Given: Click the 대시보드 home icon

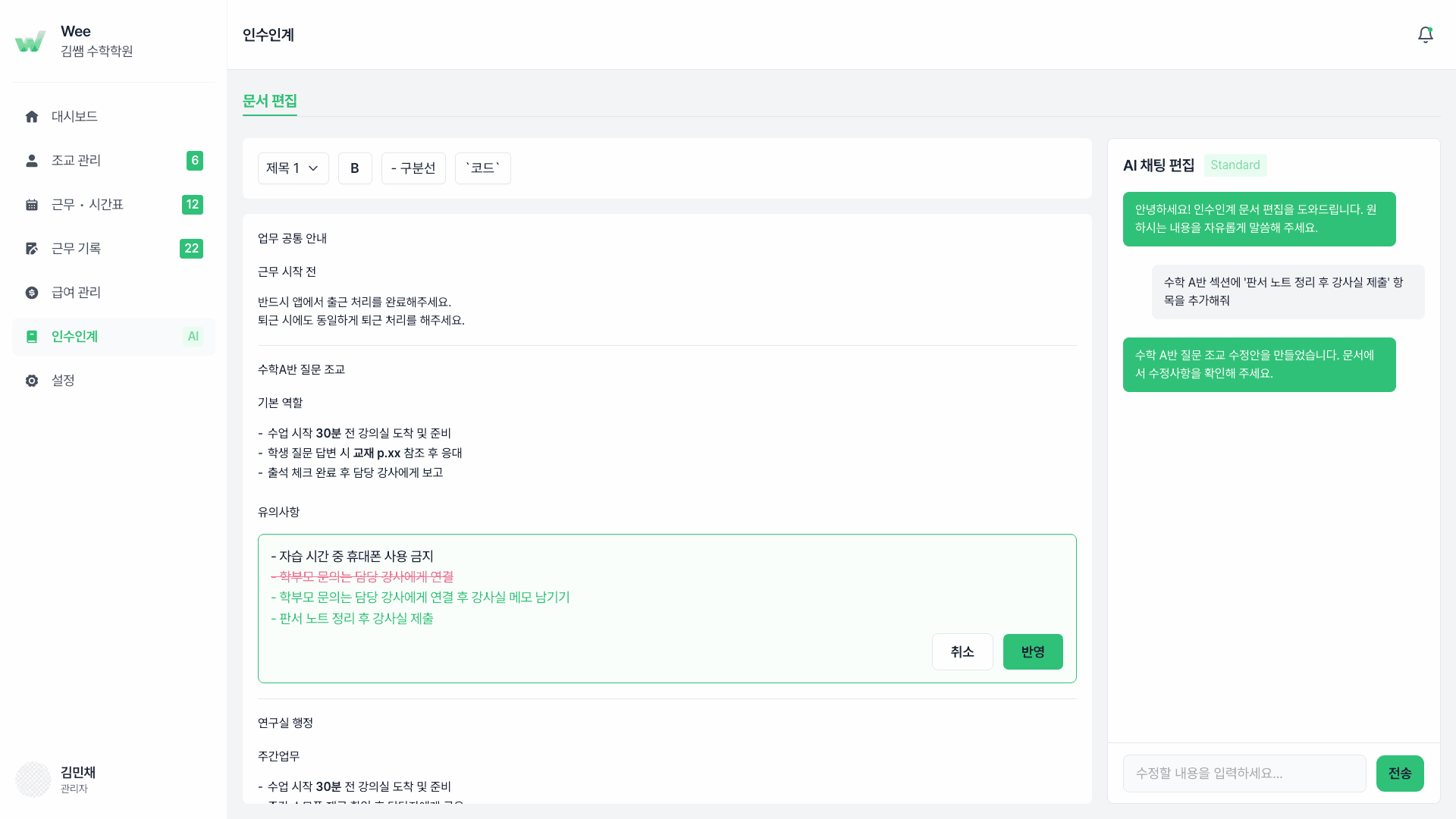Looking at the screenshot, I should pyautogui.click(x=32, y=117).
